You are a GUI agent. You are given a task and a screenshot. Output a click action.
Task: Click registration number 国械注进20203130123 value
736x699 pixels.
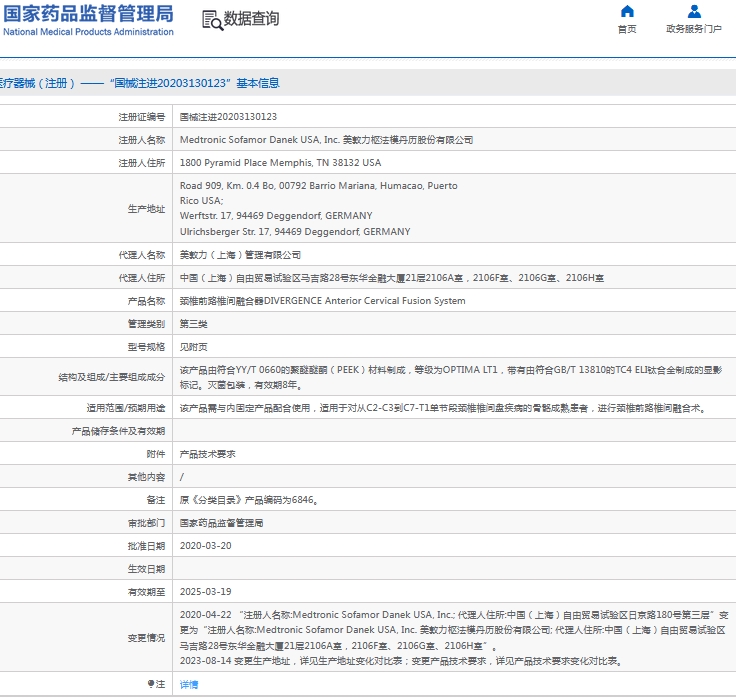coord(228,117)
